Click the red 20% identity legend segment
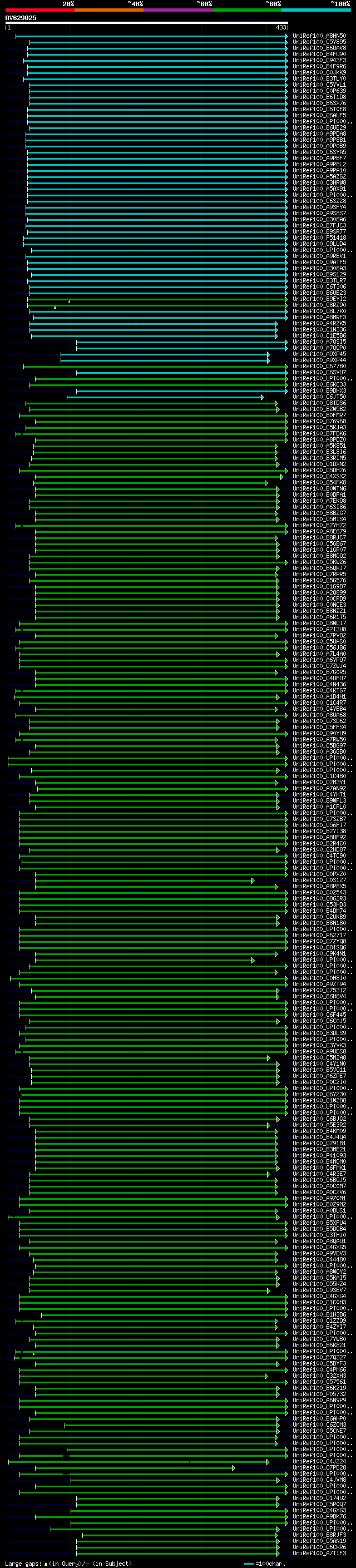Image resolution: width=356 pixels, height=1568 pixels. [x=39, y=10]
